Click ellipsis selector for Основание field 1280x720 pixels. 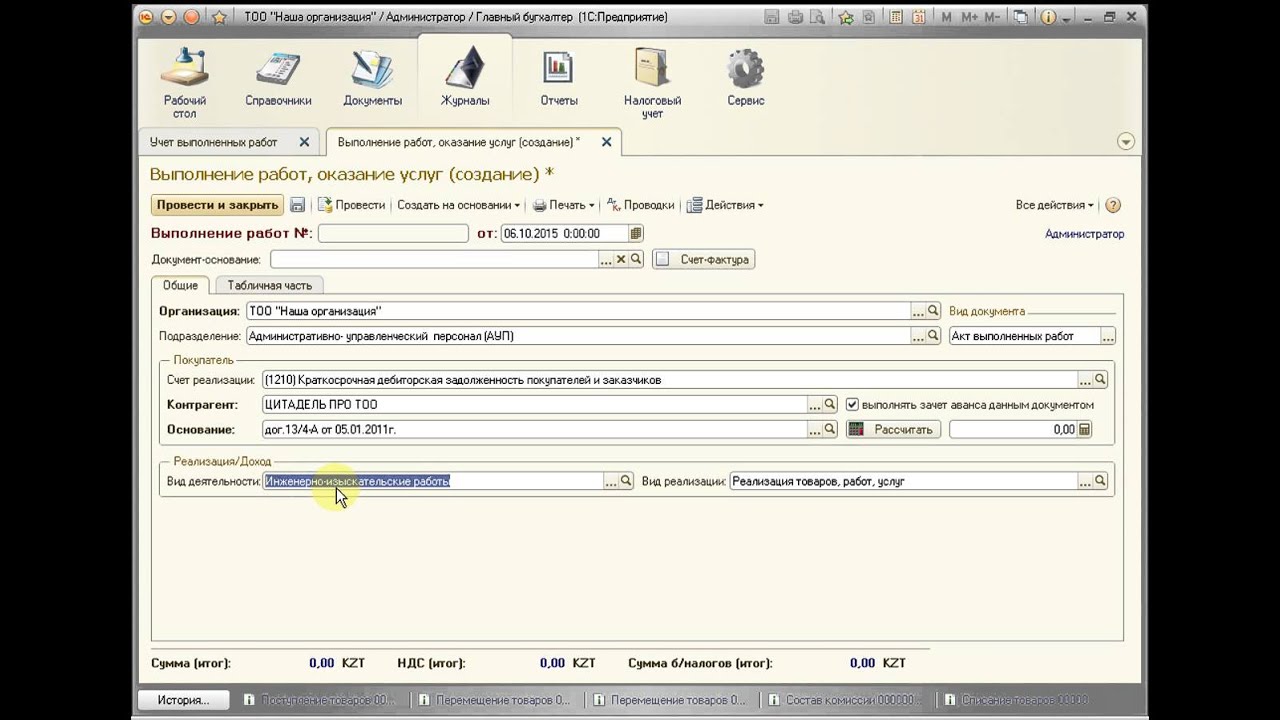pyautogui.click(x=815, y=429)
